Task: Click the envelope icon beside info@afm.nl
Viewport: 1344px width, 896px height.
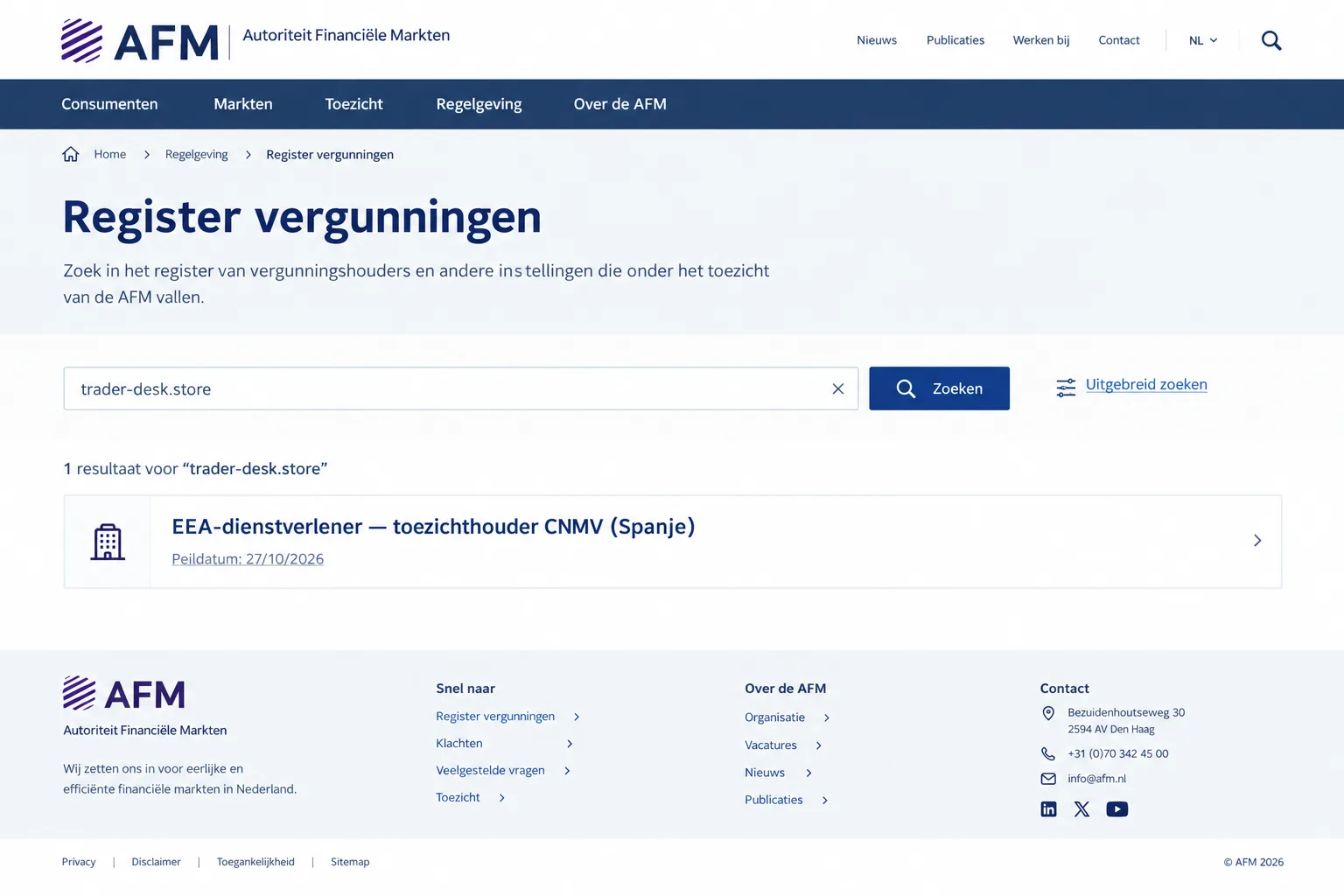Action: pos(1048,779)
